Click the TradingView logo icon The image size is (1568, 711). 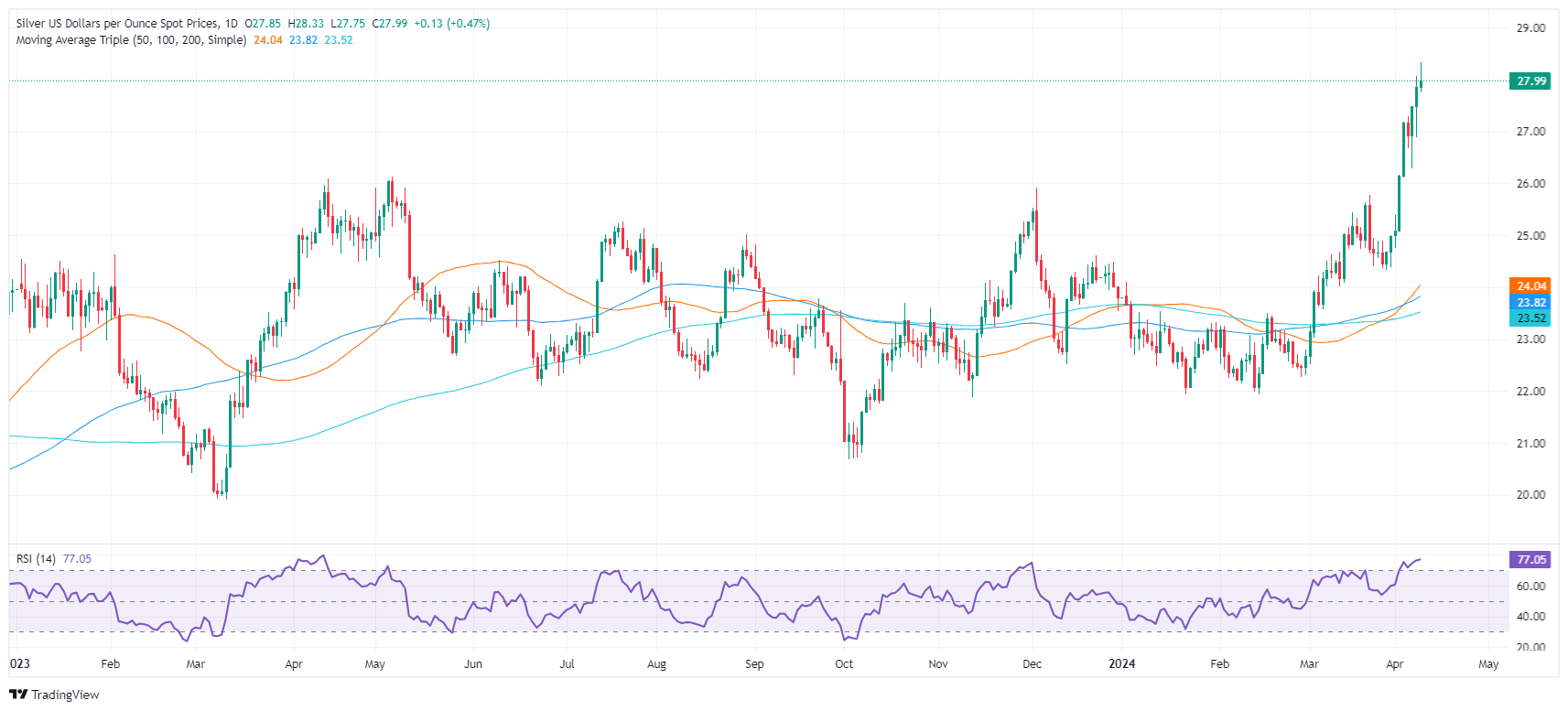click(x=18, y=695)
